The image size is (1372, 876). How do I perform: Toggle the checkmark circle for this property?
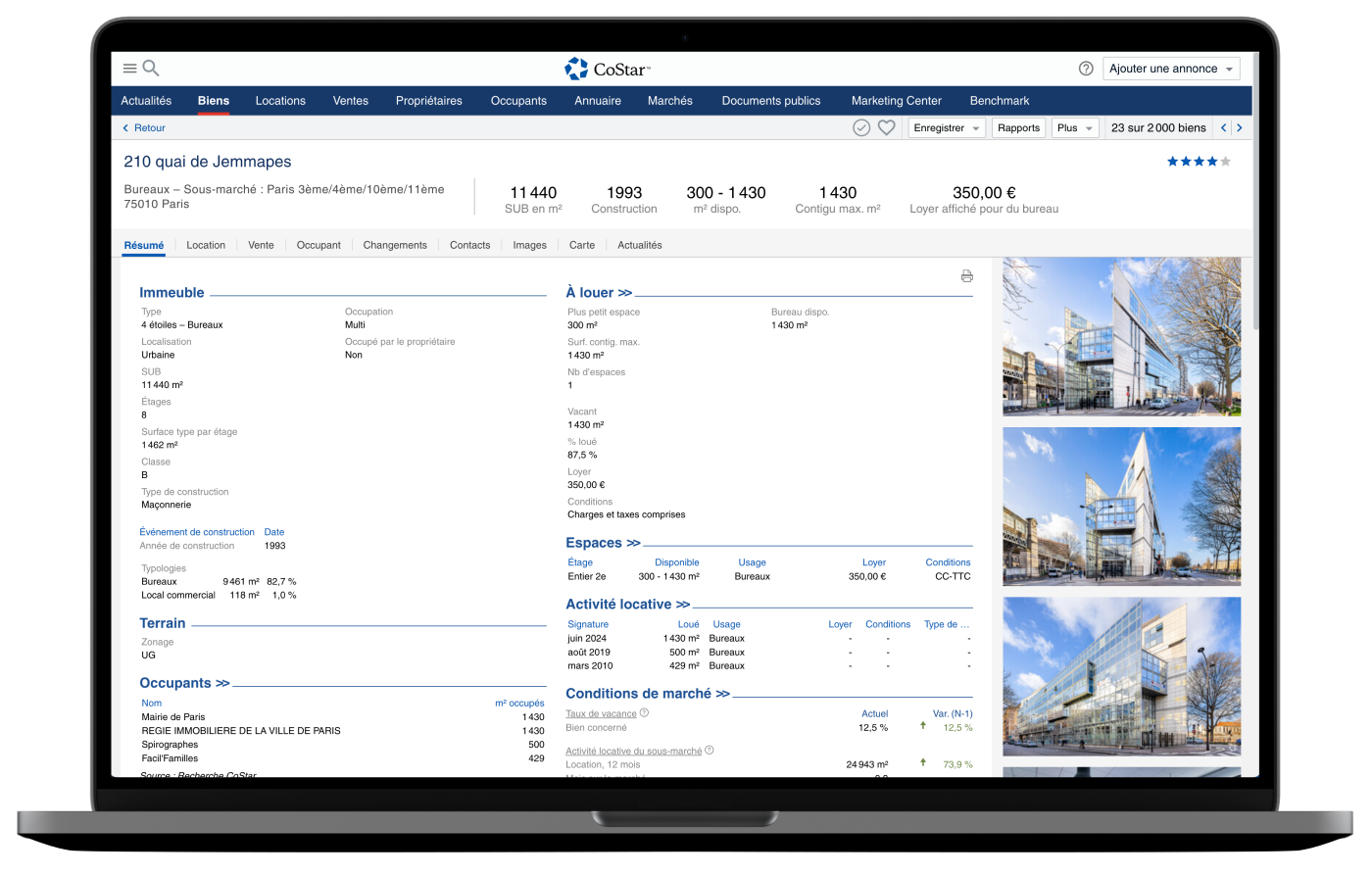point(861,128)
